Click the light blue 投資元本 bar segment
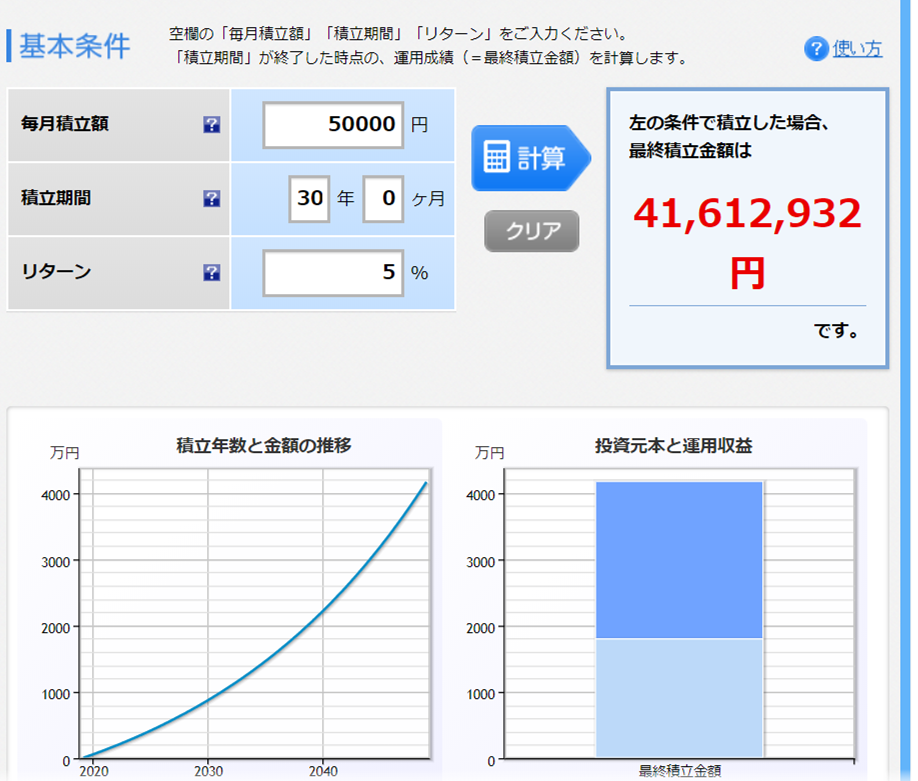 coord(679,698)
